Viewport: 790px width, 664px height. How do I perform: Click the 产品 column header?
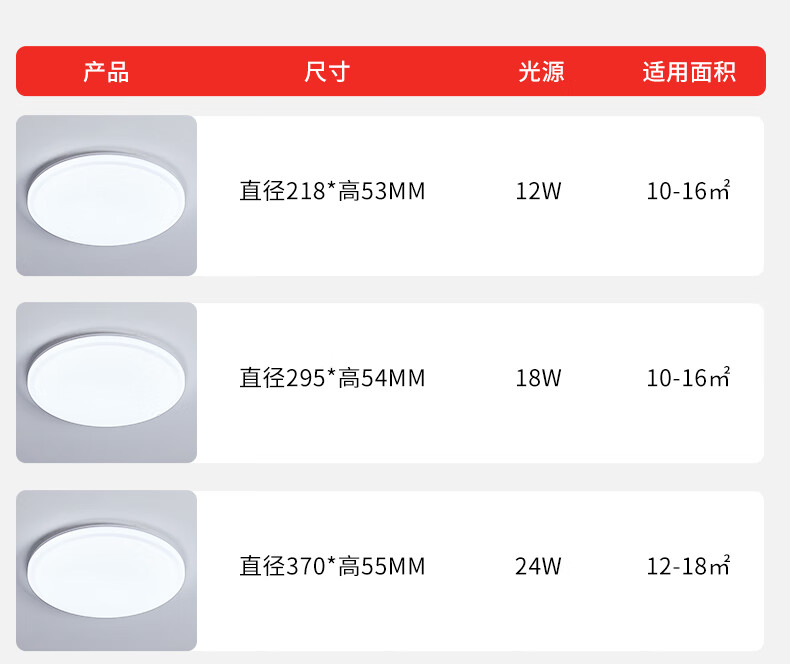pyautogui.click(x=106, y=72)
